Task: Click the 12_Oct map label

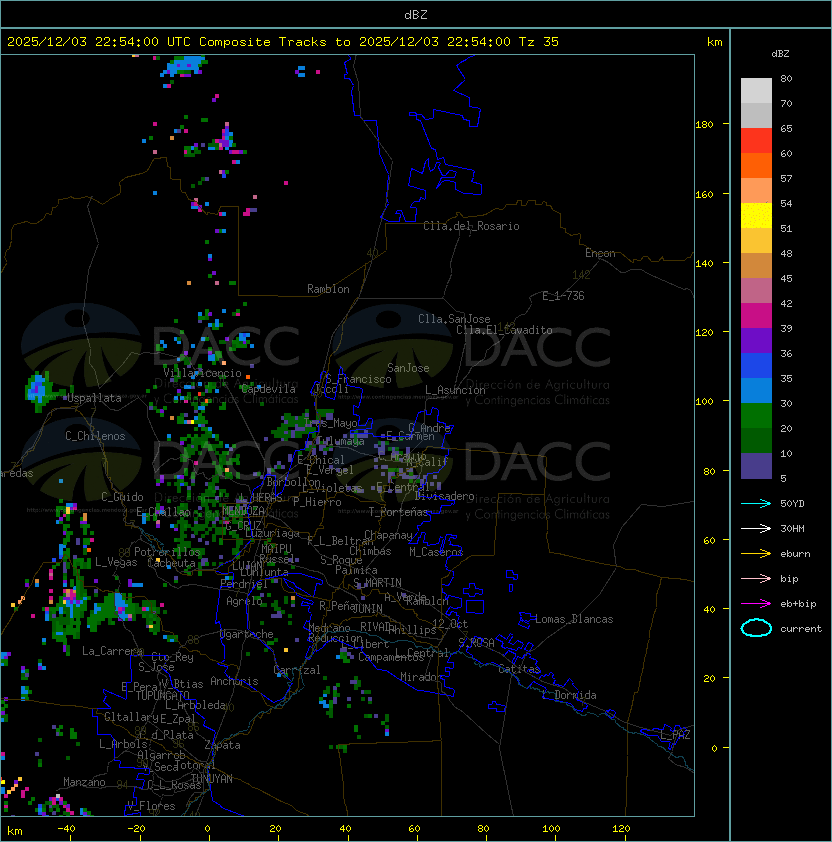Action: tap(450, 624)
